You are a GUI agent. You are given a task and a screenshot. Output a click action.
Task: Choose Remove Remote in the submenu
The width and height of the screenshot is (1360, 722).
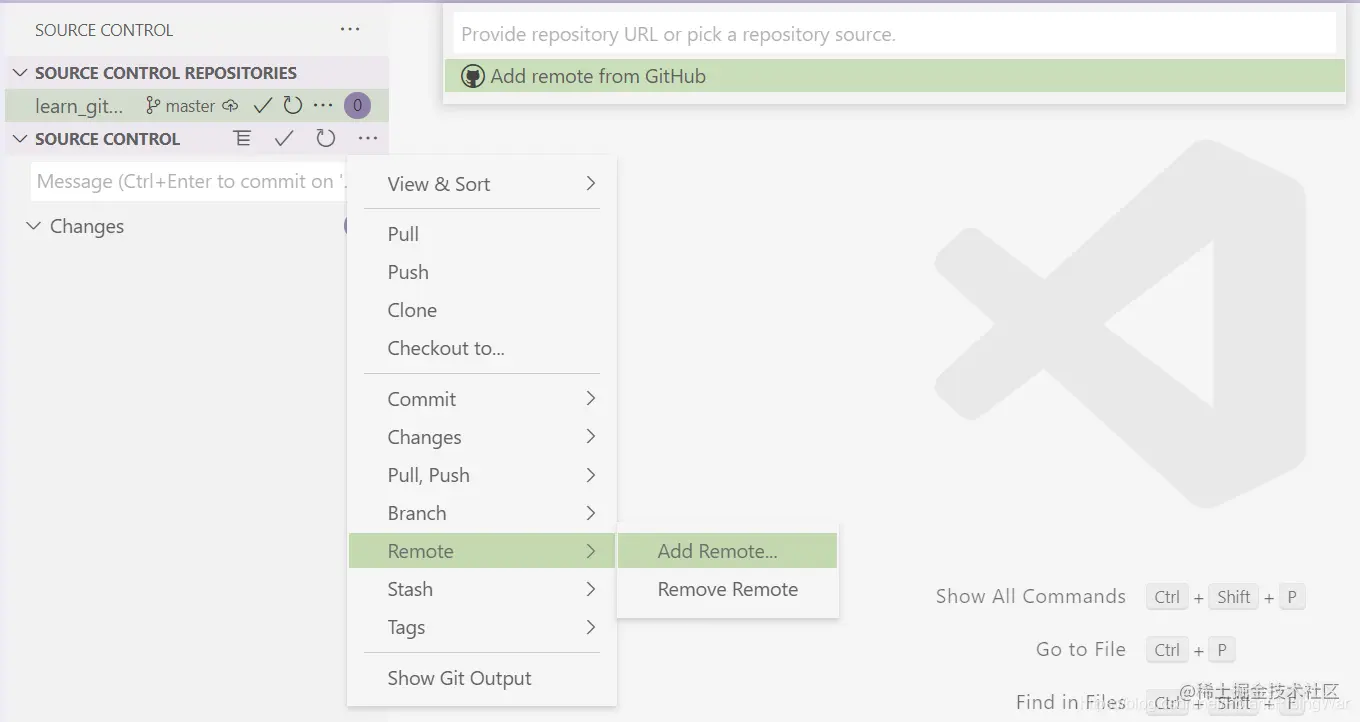pyautogui.click(x=727, y=589)
